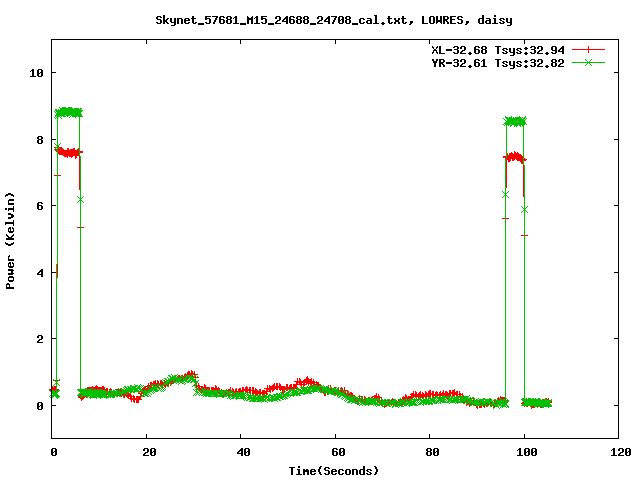640x480 pixels.
Task: Click x-axis tick label '120'
Action: tap(621, 452)
